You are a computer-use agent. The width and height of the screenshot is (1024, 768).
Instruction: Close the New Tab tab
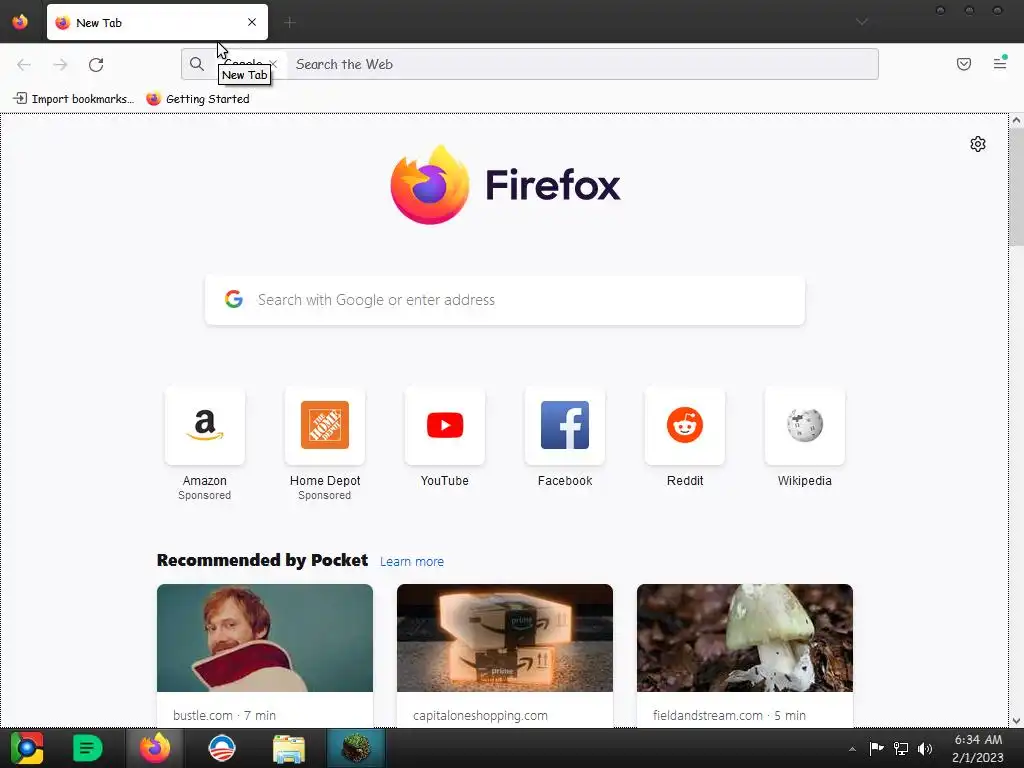coord(252,22)
